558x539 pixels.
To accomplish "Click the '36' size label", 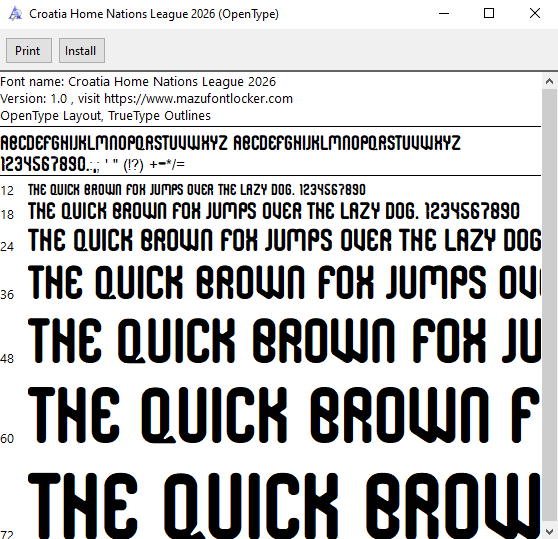I will click(7, 295).
